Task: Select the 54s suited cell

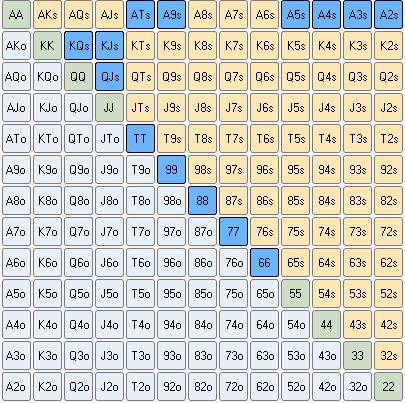Action: (x=326, y=293)
